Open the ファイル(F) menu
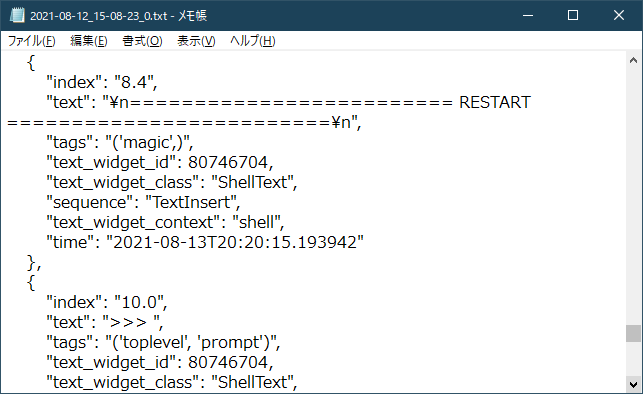 click(32, 41)
